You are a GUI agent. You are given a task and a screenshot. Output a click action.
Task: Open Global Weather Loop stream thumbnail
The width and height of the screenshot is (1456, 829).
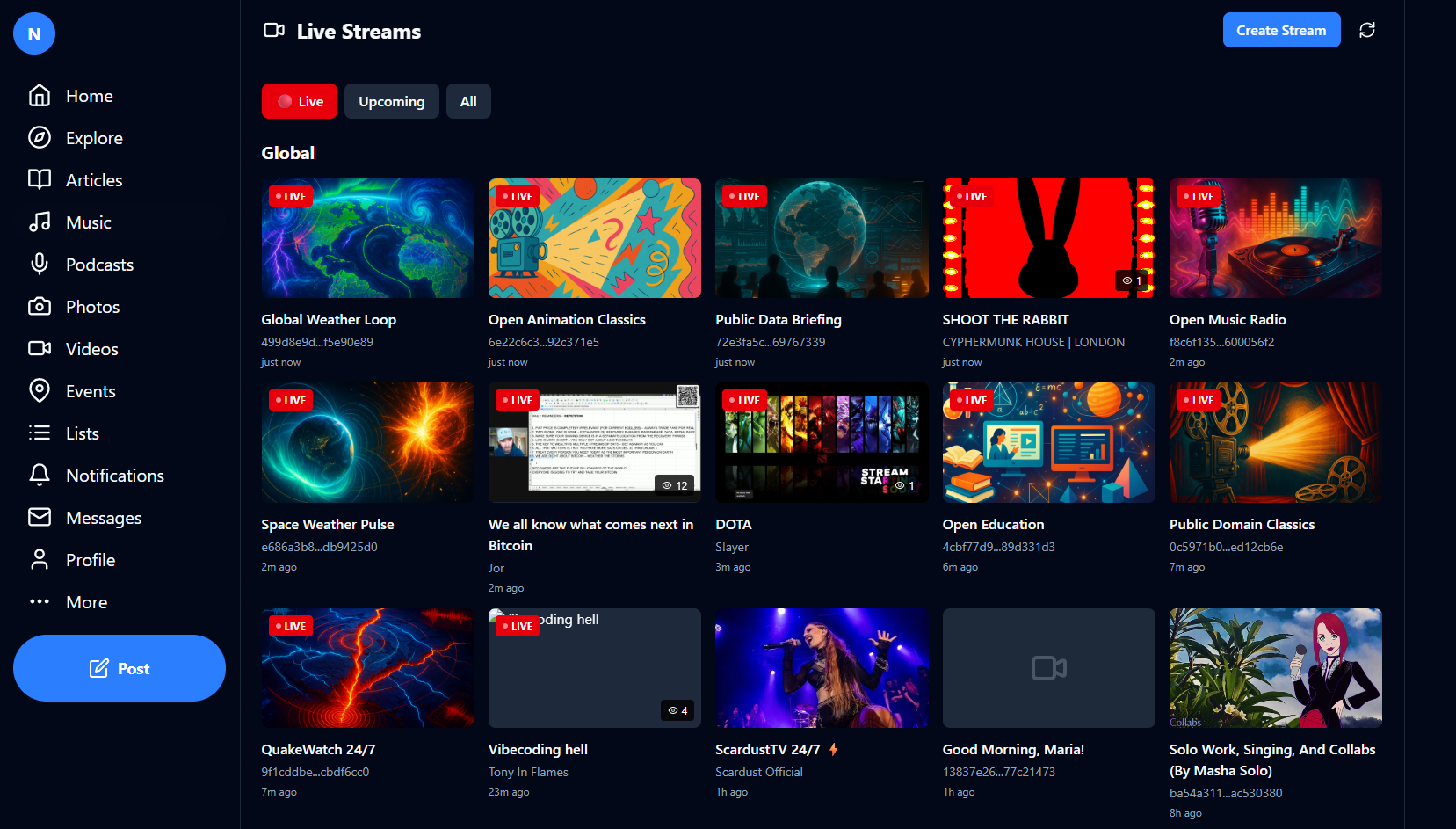(367, 238)
